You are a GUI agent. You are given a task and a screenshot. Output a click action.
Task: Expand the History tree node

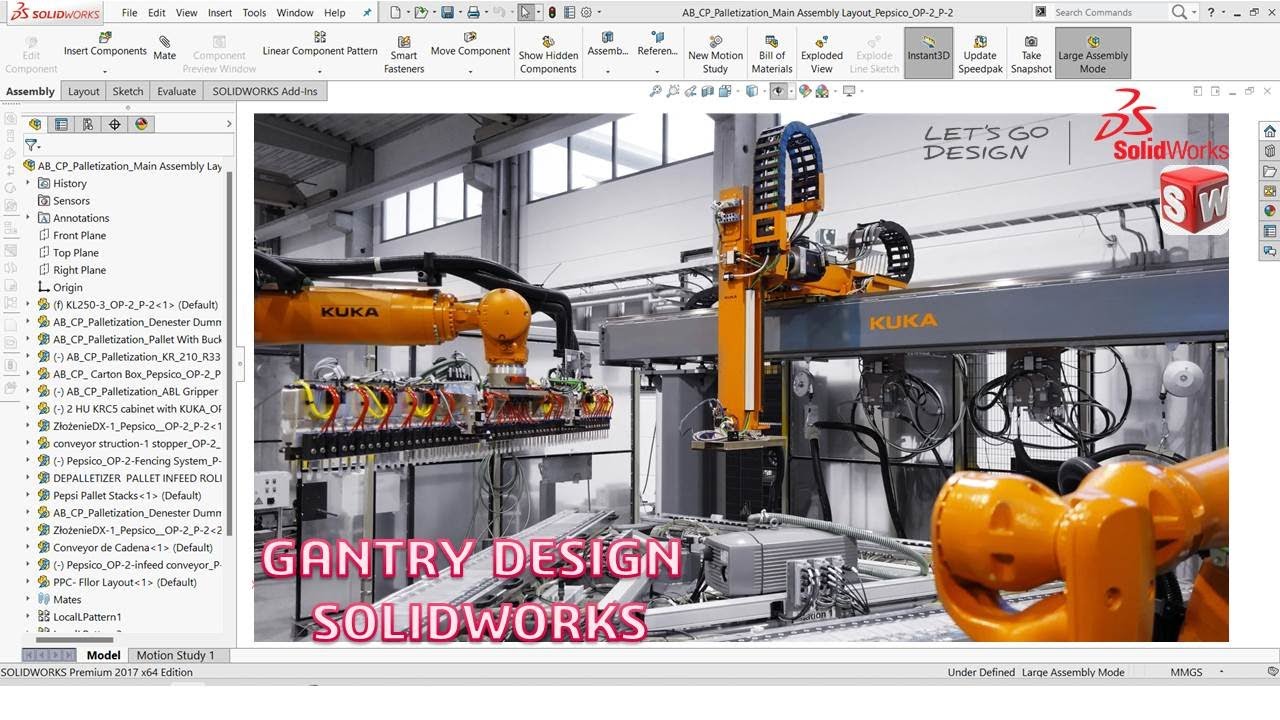[x=28, y=183]
